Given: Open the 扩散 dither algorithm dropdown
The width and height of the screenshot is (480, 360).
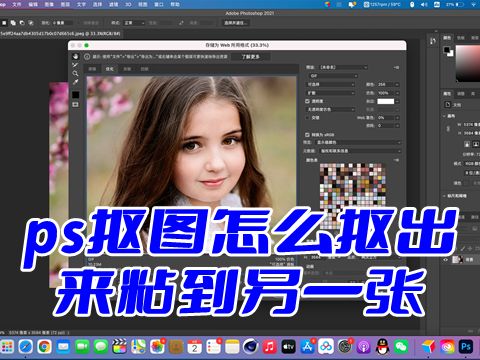Looking at the screenshot, I should [x=330, y=93].
